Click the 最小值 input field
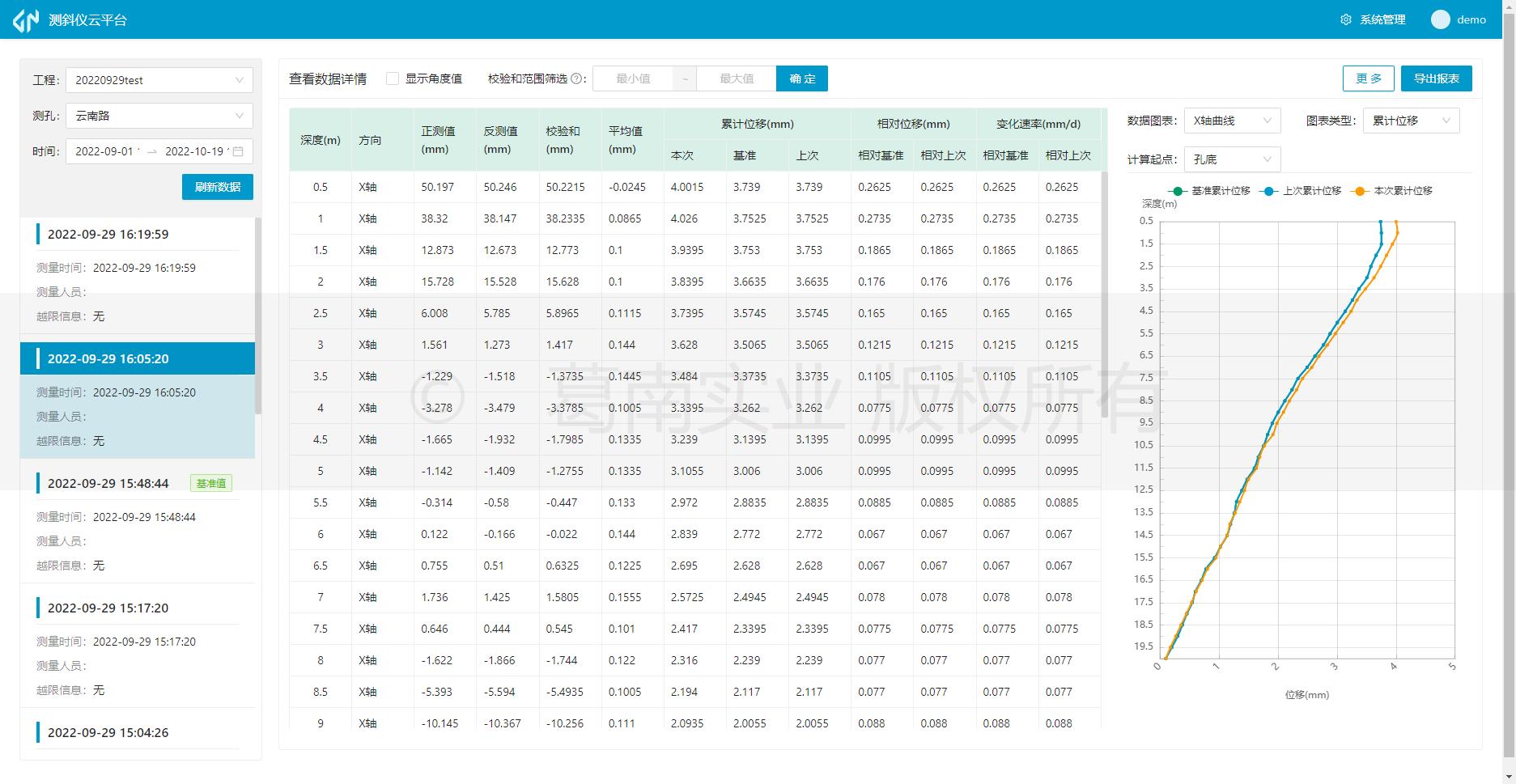Viewport: 1516px width, 784px height. [633, 78]
